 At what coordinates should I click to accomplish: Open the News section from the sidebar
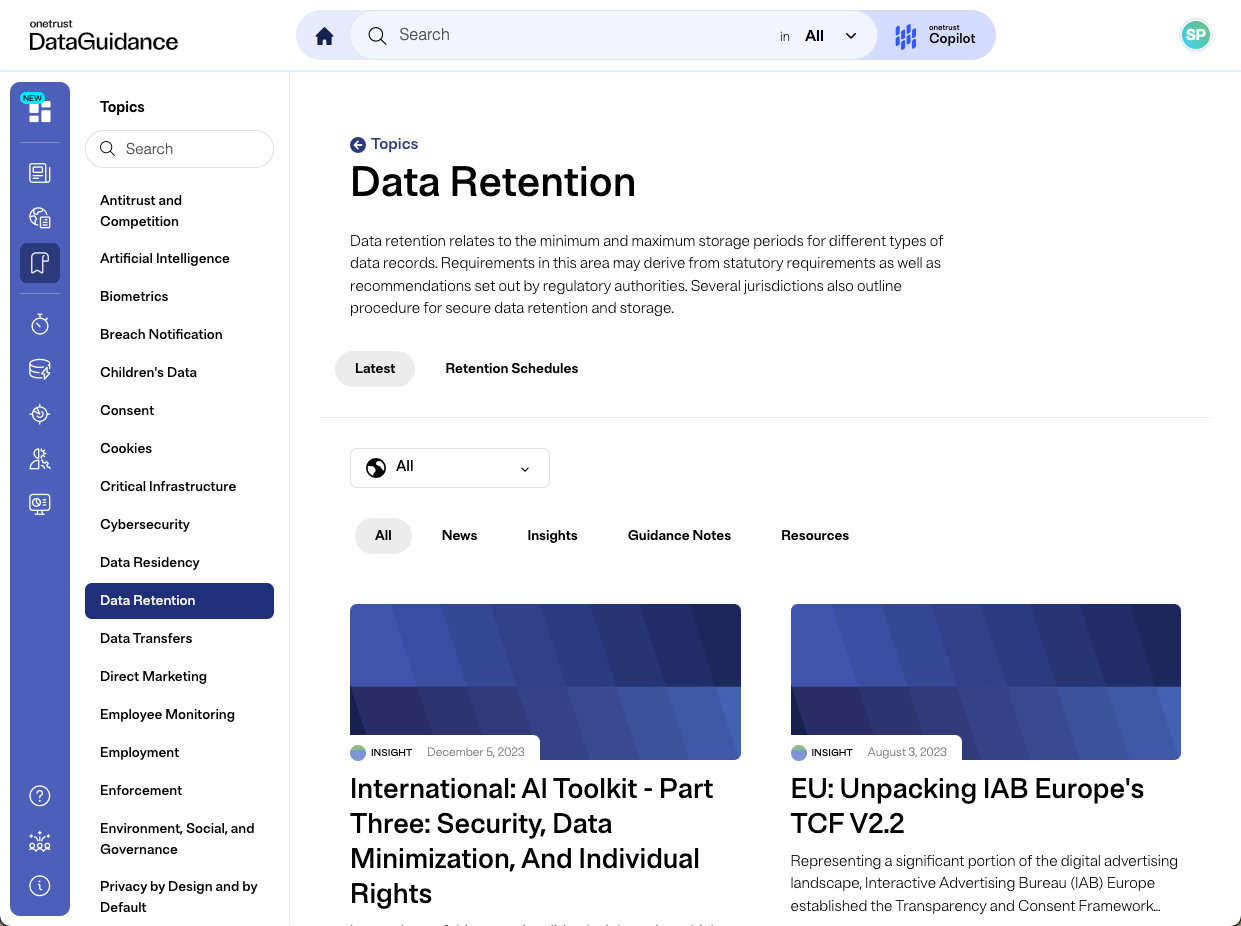point(39,172)
